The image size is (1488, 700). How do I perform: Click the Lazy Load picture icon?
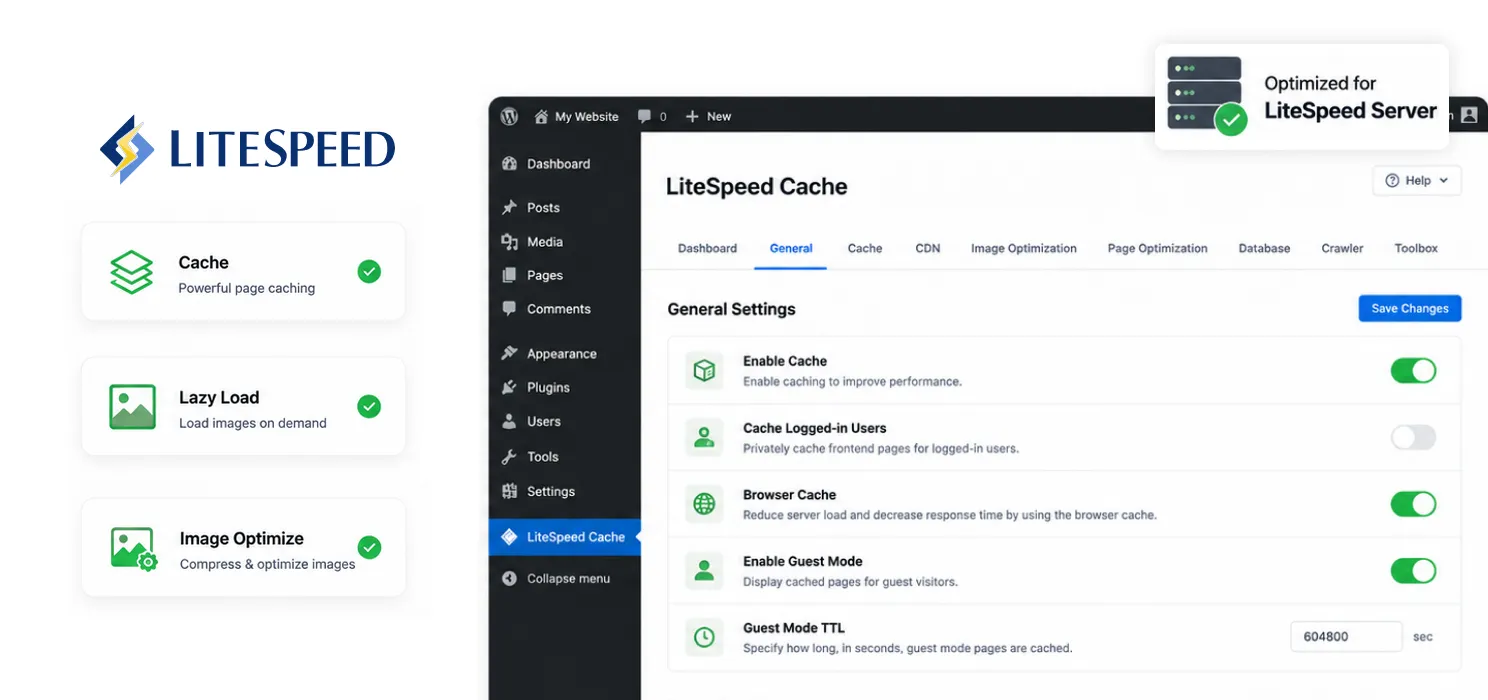tap(132, 407)
